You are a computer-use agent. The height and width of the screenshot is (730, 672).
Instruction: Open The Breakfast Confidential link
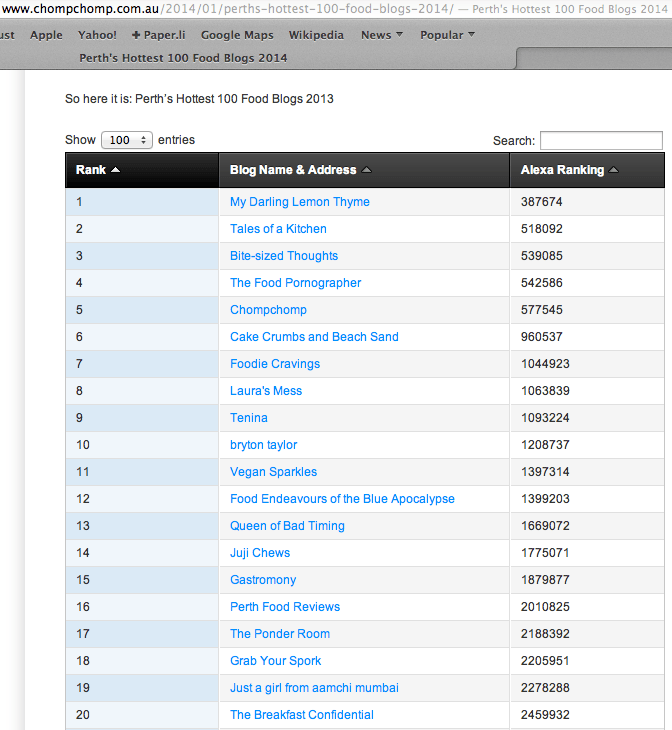click(302, 715)
